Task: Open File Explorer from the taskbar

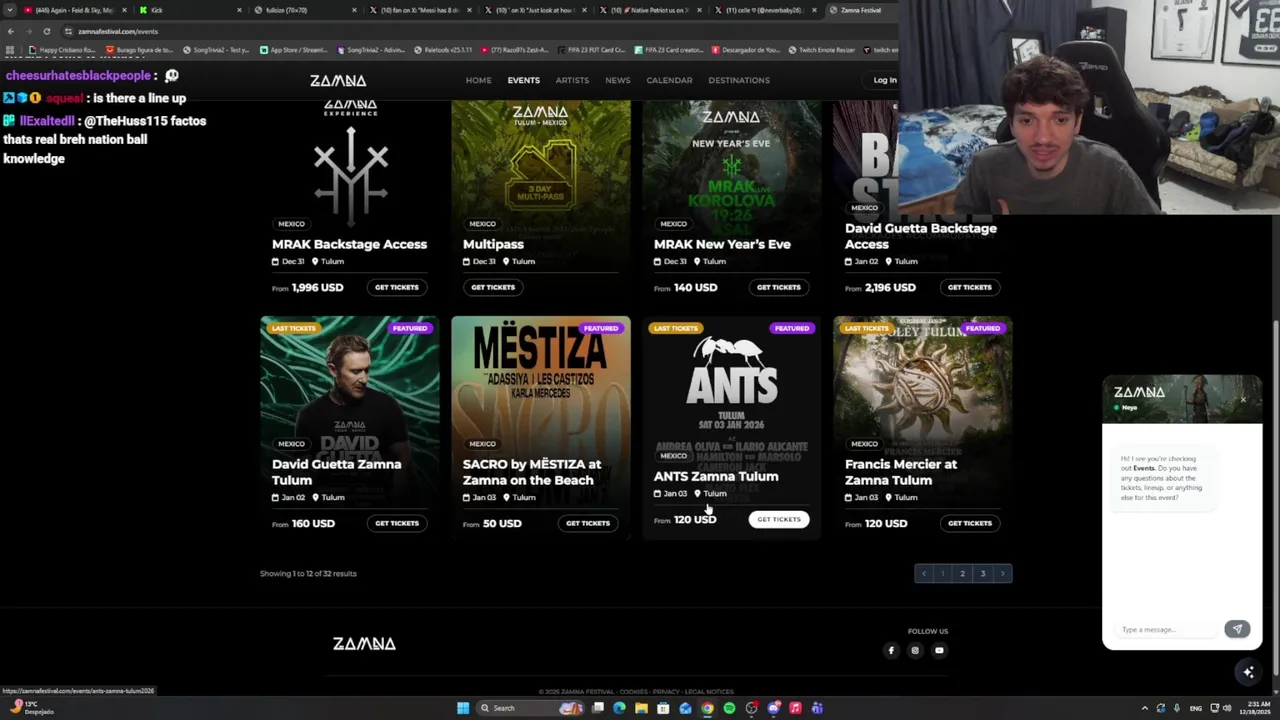Action: click(x=641, y=708)
